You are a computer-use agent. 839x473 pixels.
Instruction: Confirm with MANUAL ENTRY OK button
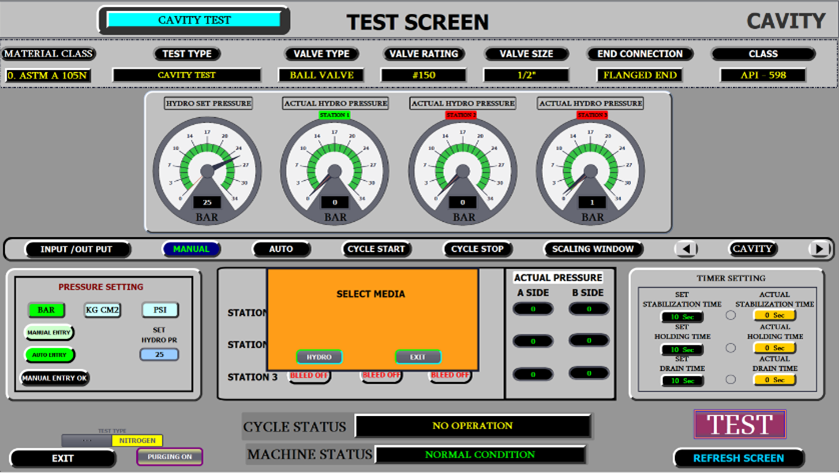pos(55,378)
